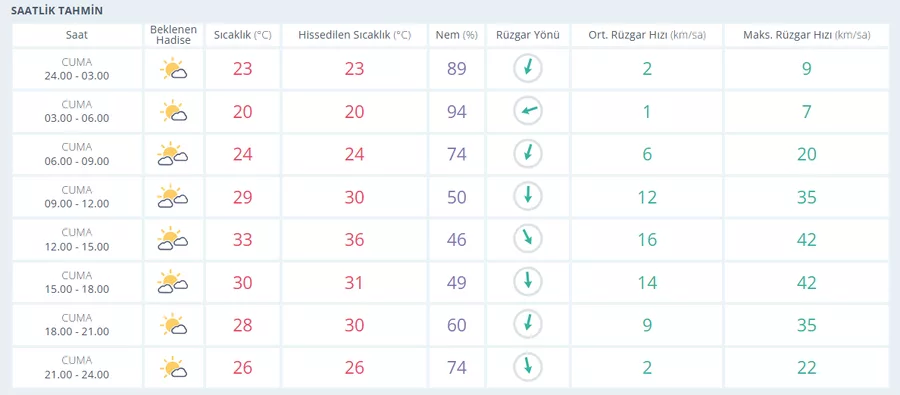
Task: Select the CUMA 09.00 - 12.00 time cell
Action: [x=77, y=197]
